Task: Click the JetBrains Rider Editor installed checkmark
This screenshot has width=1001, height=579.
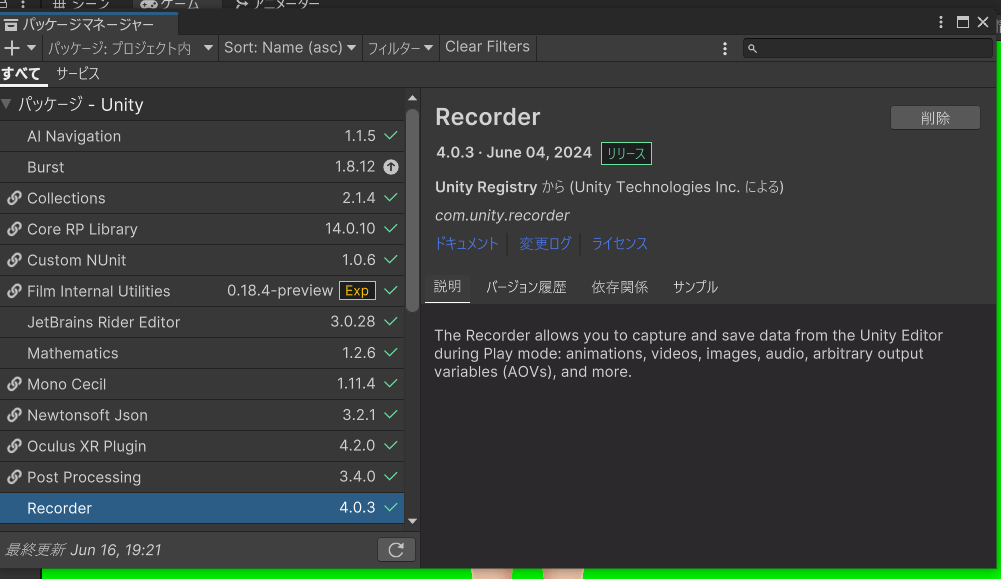Action: [391, 321]
